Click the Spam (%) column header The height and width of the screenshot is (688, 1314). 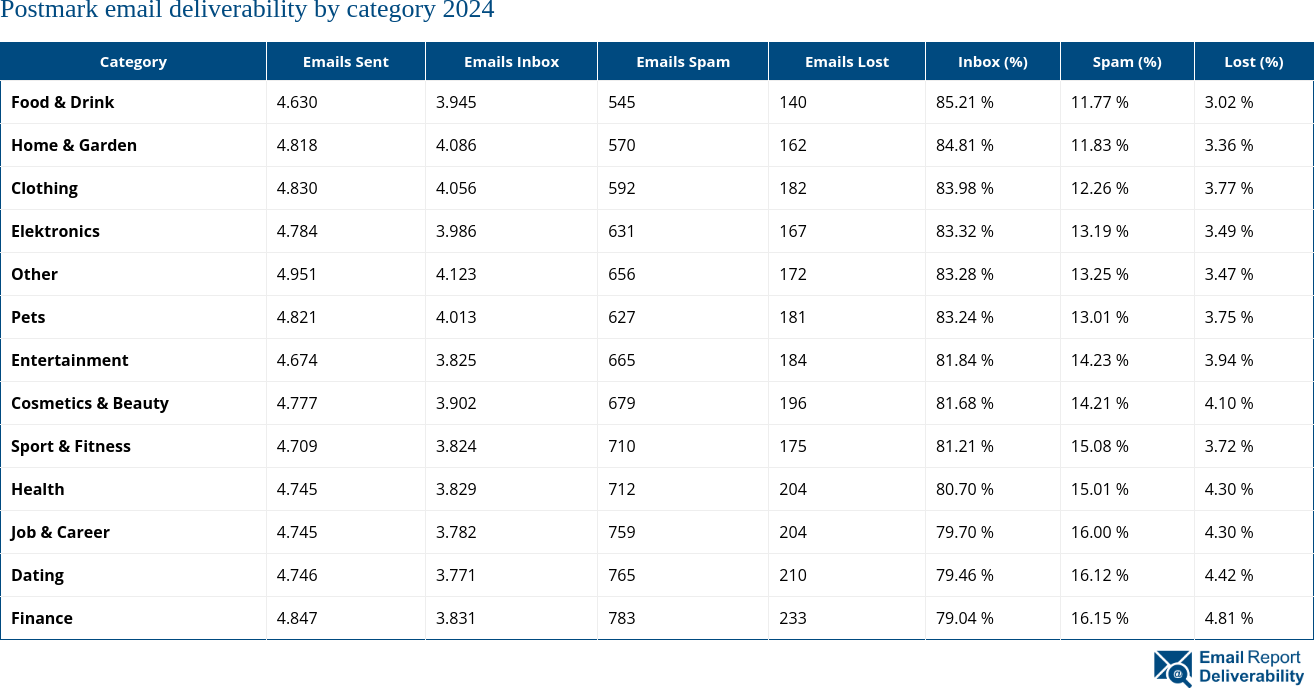click(1126, 61)
